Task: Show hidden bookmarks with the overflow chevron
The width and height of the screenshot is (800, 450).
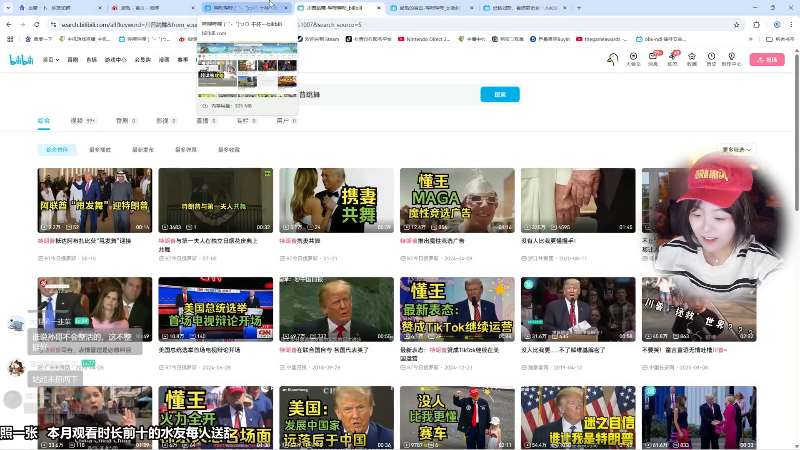Action: pos(751,39)
